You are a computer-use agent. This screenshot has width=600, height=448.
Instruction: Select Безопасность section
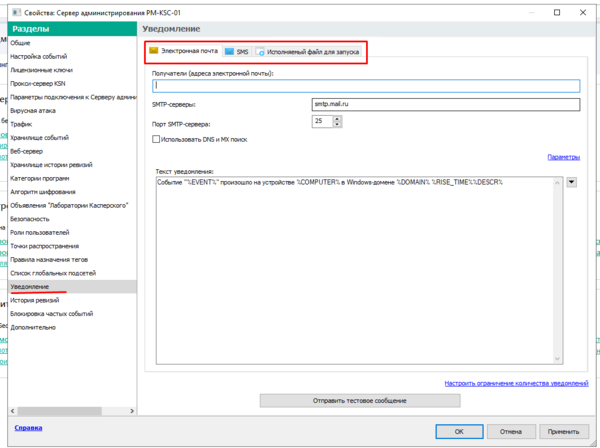click(72, 219)
